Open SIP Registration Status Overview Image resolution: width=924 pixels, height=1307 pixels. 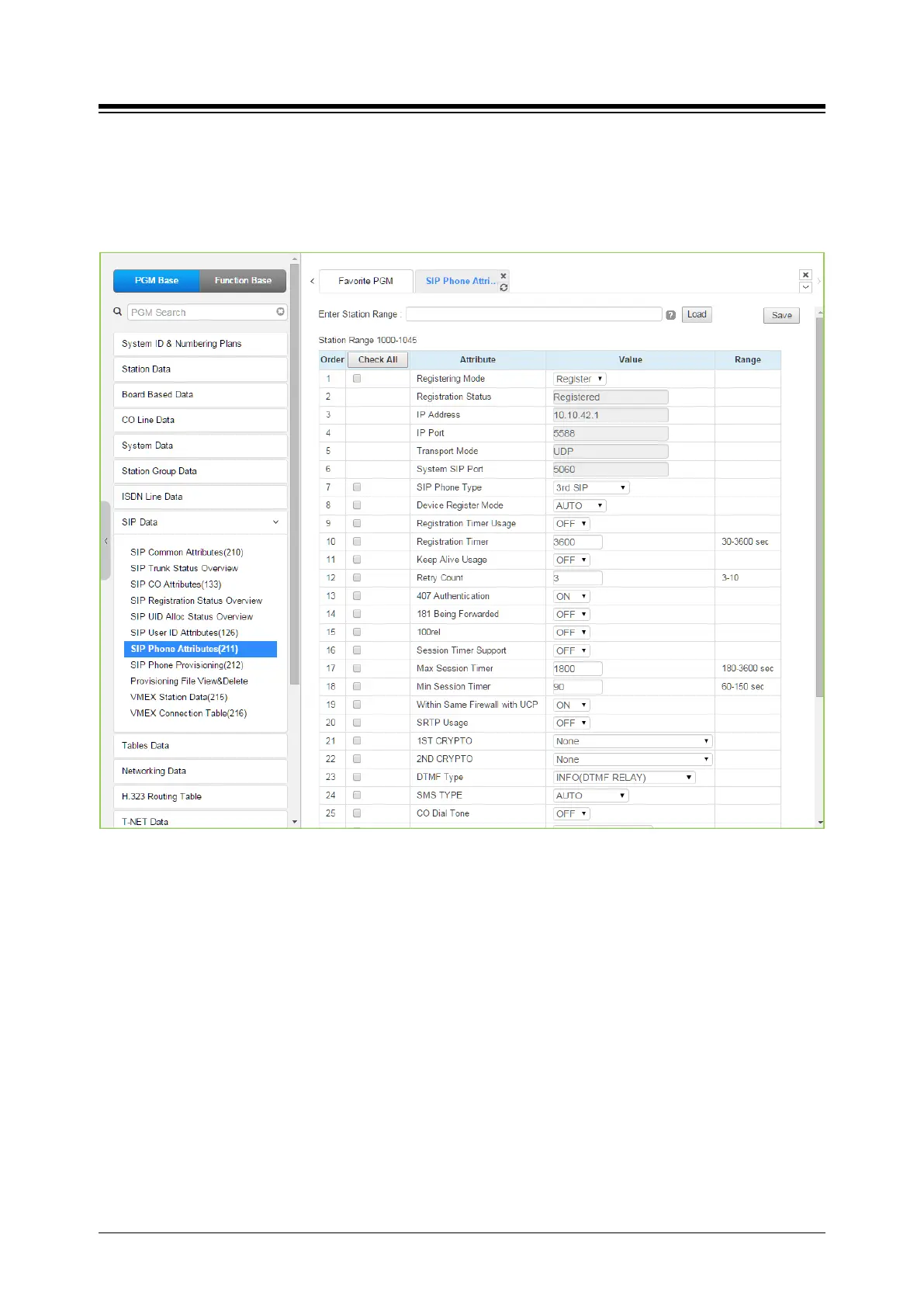click(x=196, y=601)
